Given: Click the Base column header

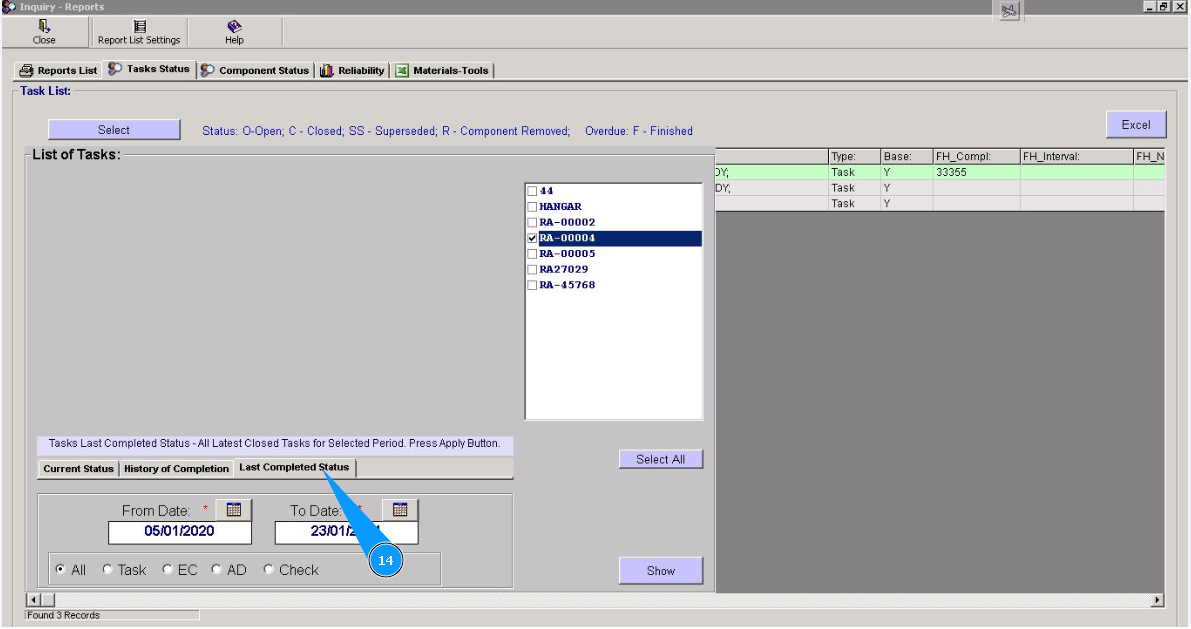Looking at the screenshot, I should [x=906, y=156].
